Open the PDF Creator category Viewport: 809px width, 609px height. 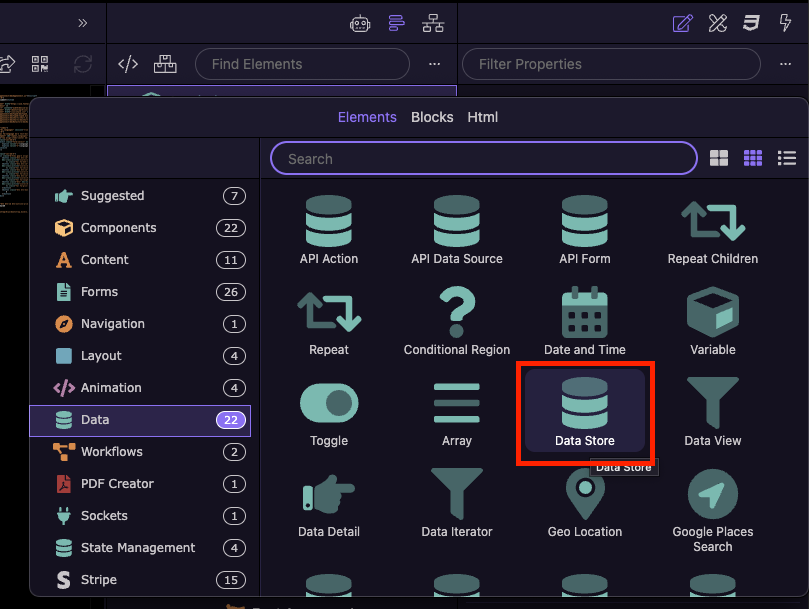pos(140,484)
